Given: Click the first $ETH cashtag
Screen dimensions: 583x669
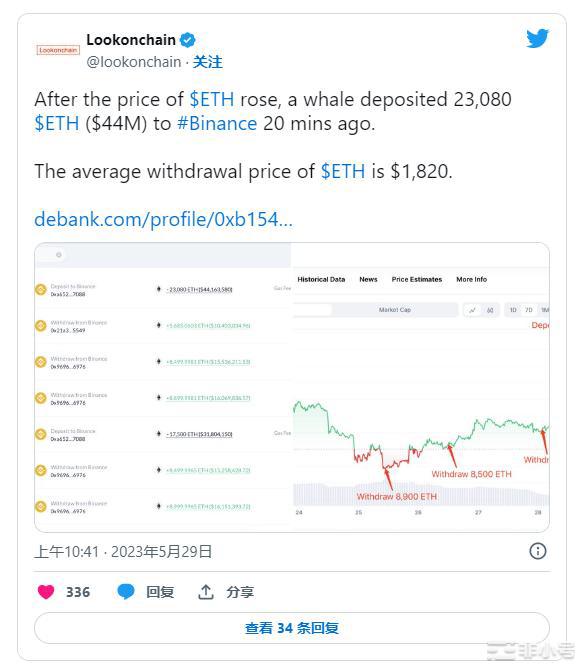Looking at the screenshot, I should 212,99.
